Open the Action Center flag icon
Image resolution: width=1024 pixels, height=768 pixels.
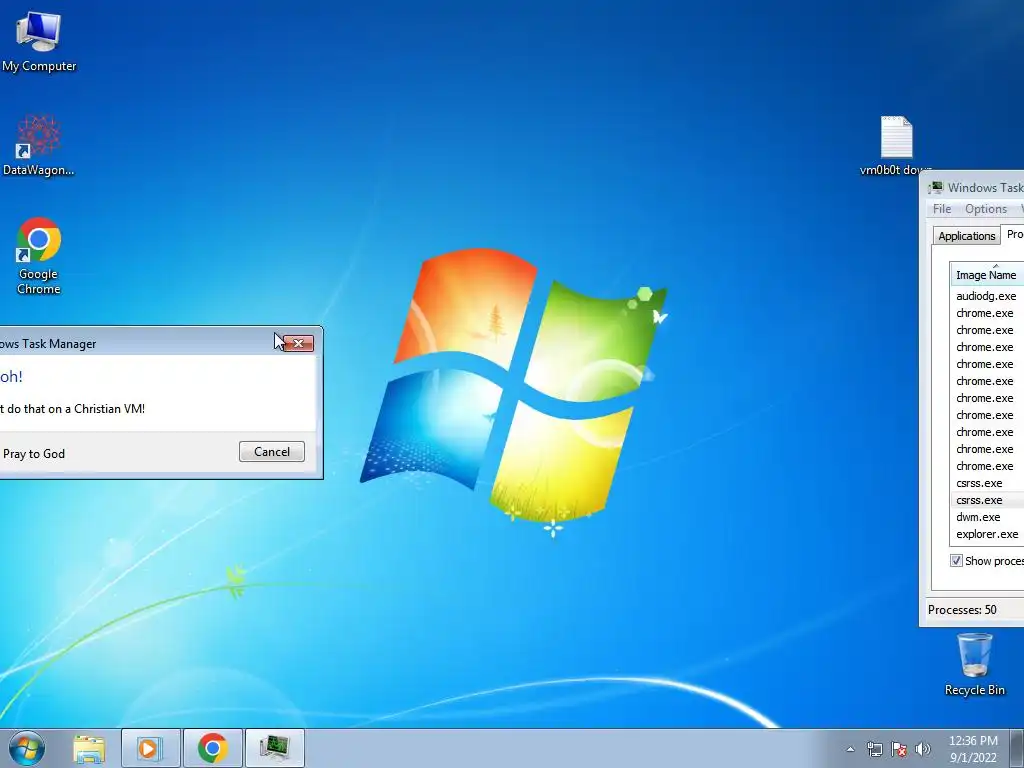(x=899, y=749)
